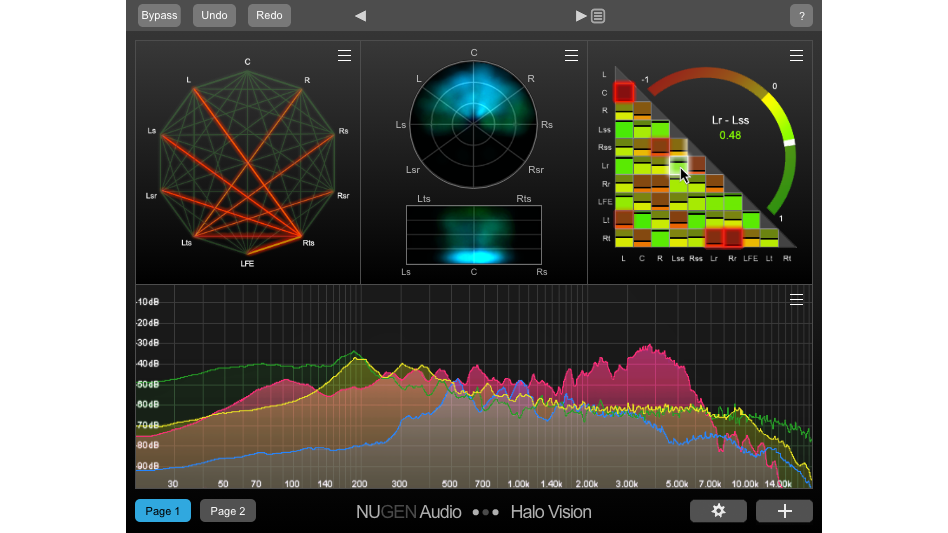Click the 1.00k frequency axis label
Screen dimensions: 948x533
[518, 484]
